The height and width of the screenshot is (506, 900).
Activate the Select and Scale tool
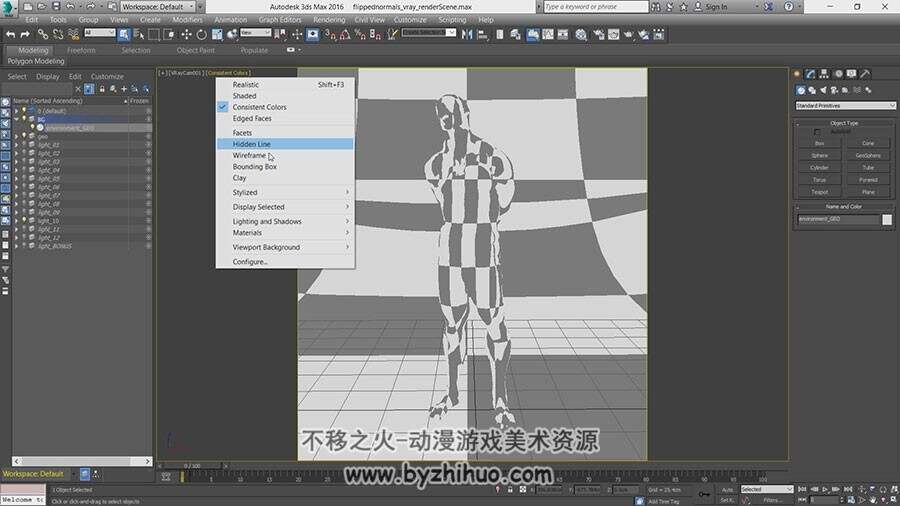click(217, 34)
